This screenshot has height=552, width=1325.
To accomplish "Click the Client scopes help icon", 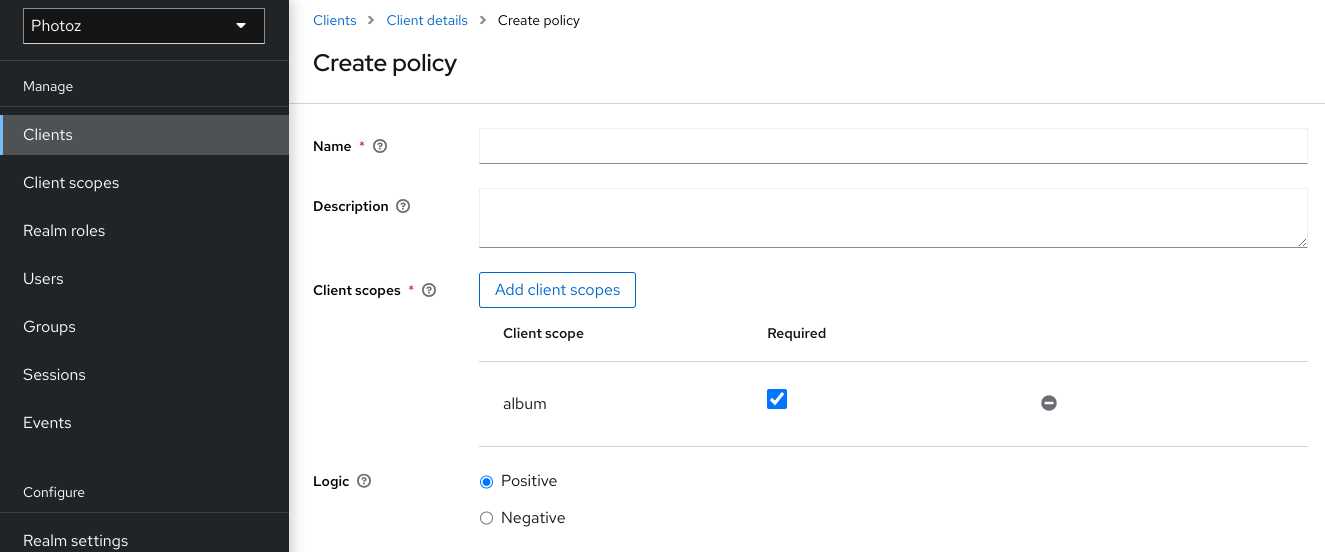I will 429,290.
